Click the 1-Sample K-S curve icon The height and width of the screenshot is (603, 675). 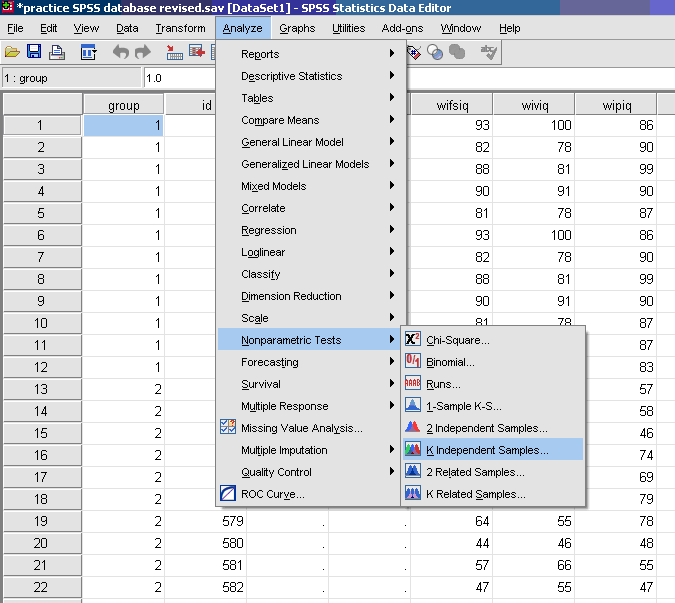click(412, 405)
